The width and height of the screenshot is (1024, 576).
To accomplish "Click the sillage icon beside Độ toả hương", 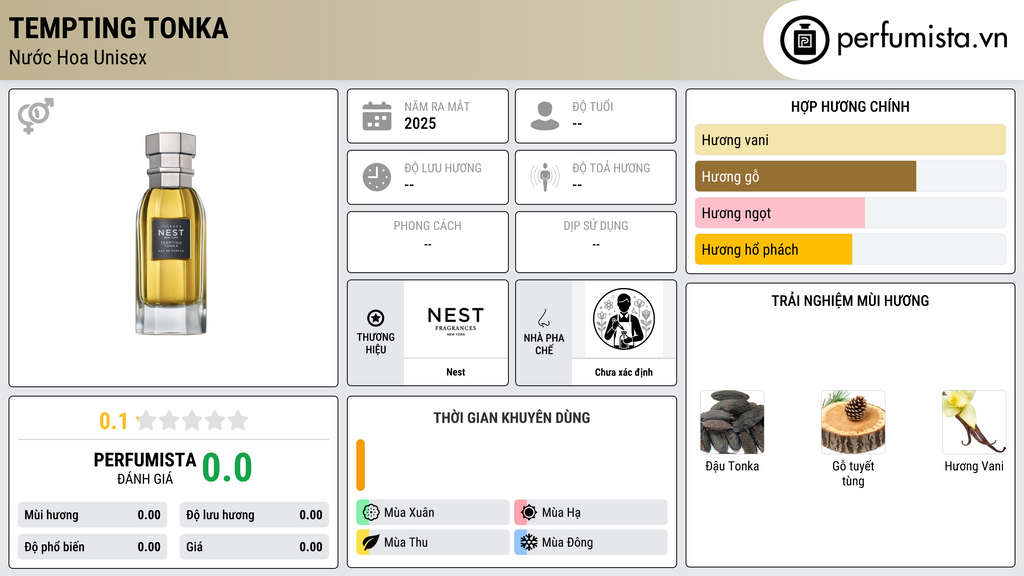I will click(x=545, y=177).
